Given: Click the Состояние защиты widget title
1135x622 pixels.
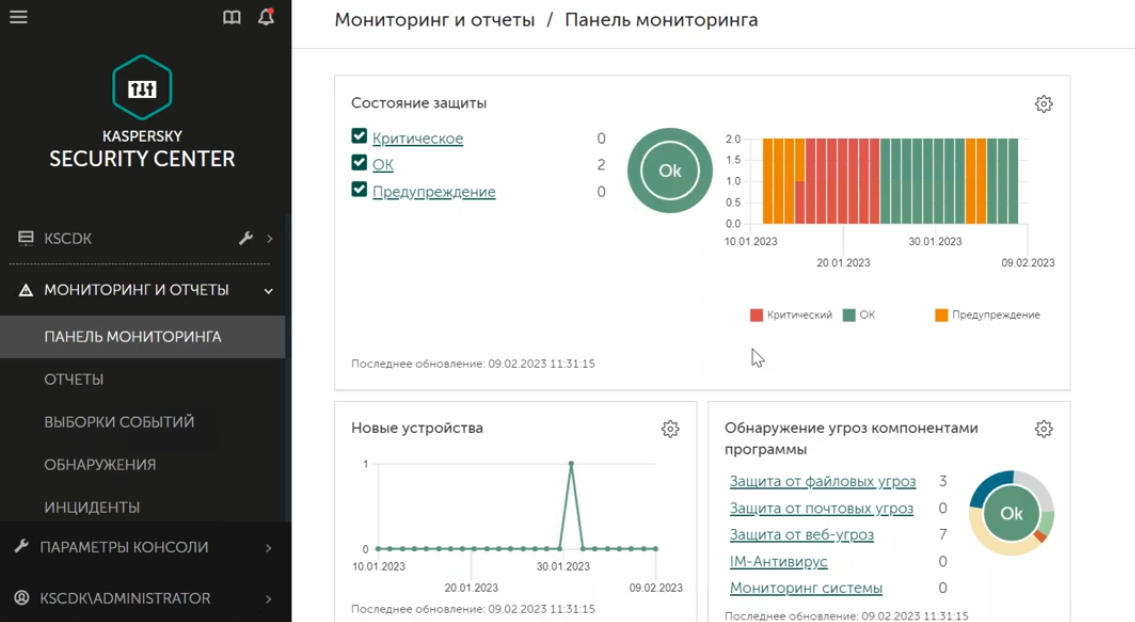Looking at the screenshot, I should [x=418, y=103].
